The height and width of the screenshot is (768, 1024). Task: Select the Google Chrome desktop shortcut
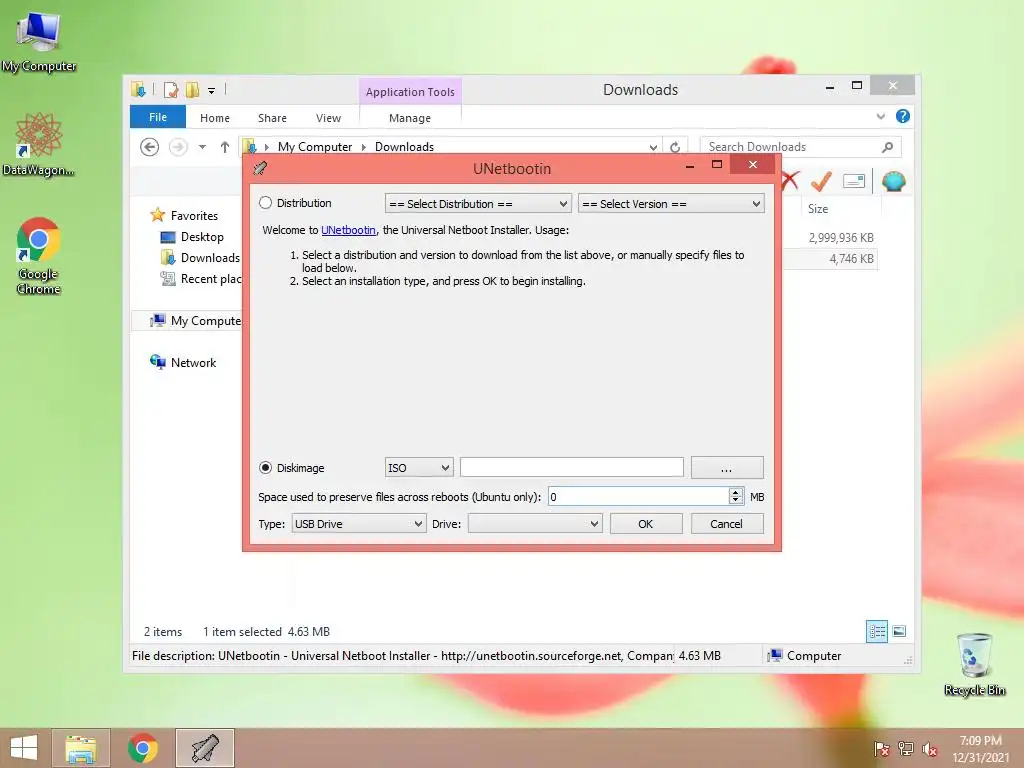[x=38, y=256]
